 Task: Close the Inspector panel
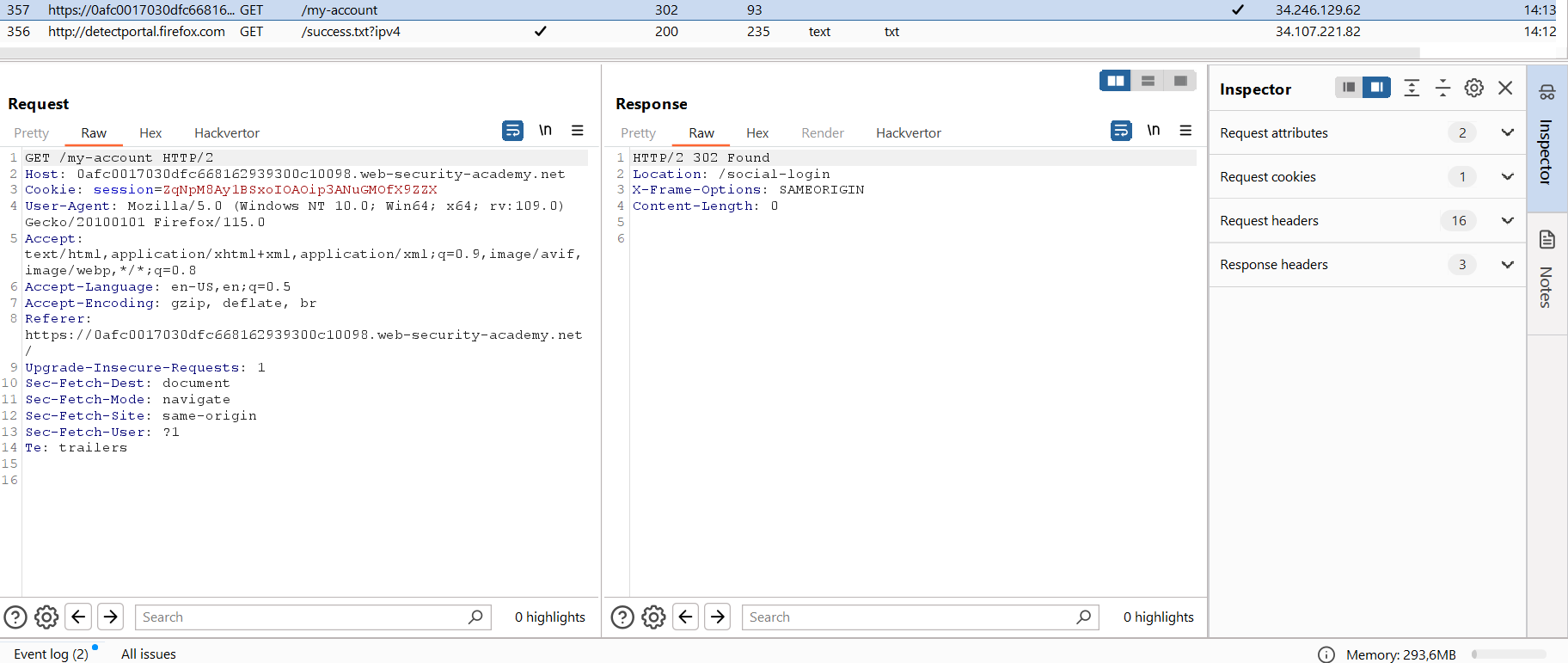1505,88
